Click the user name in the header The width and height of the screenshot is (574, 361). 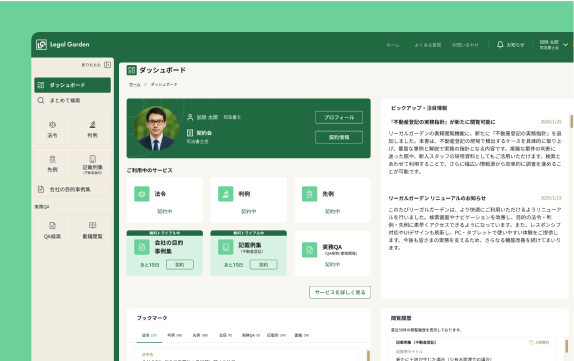point(549,42)
